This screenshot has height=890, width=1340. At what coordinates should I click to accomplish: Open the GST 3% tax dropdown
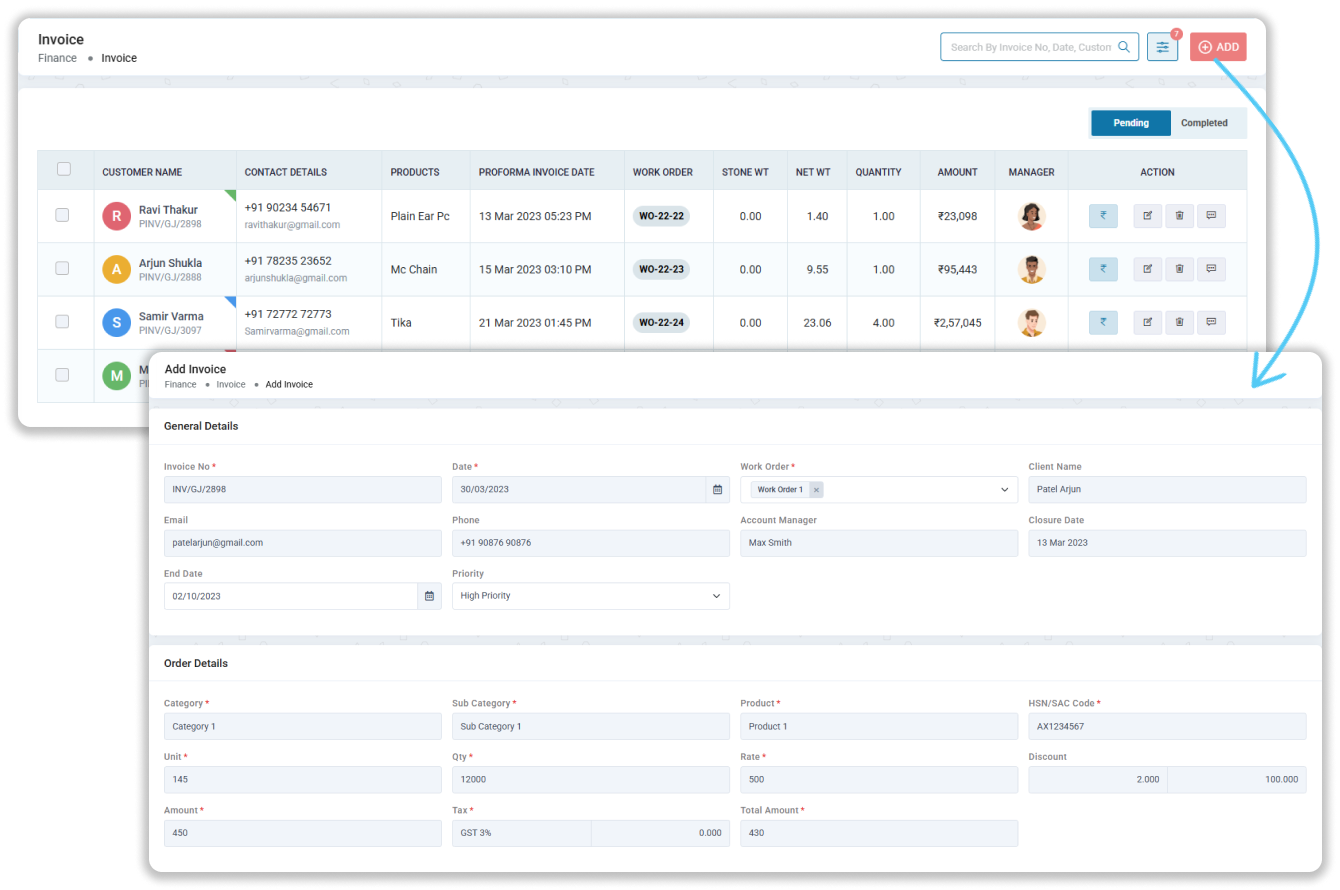tap(521, 832)
